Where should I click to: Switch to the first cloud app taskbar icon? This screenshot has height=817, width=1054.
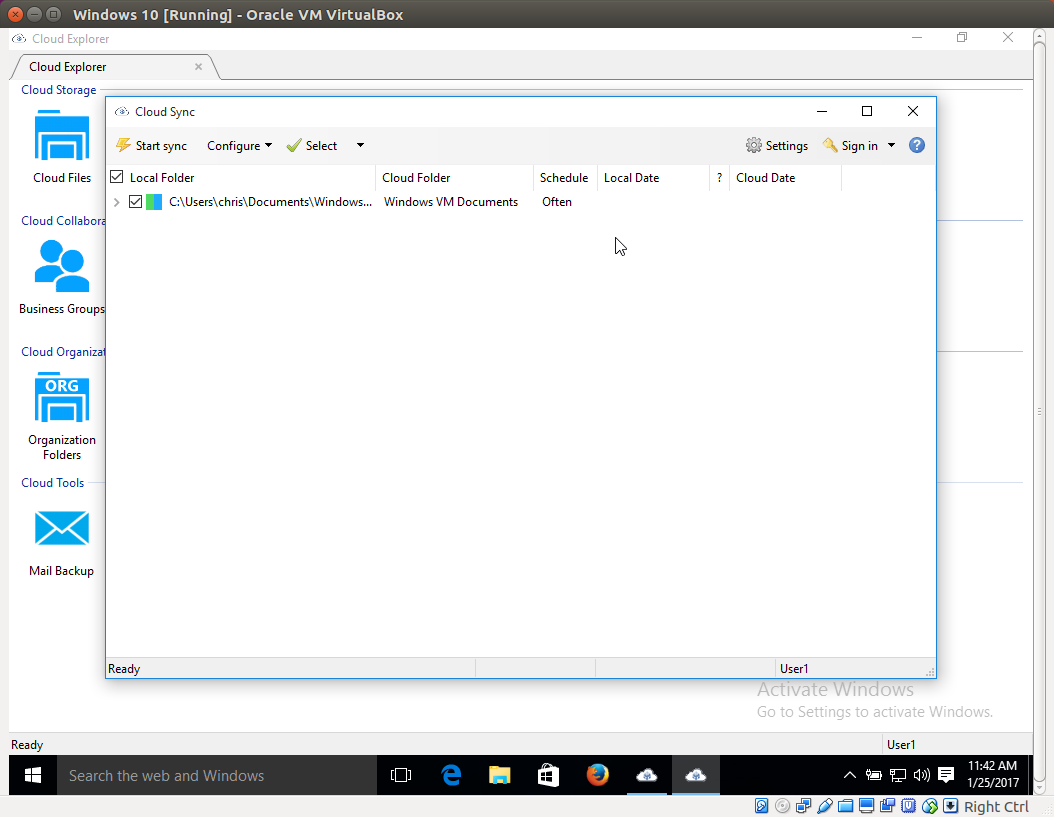click(x=647, y=775)
